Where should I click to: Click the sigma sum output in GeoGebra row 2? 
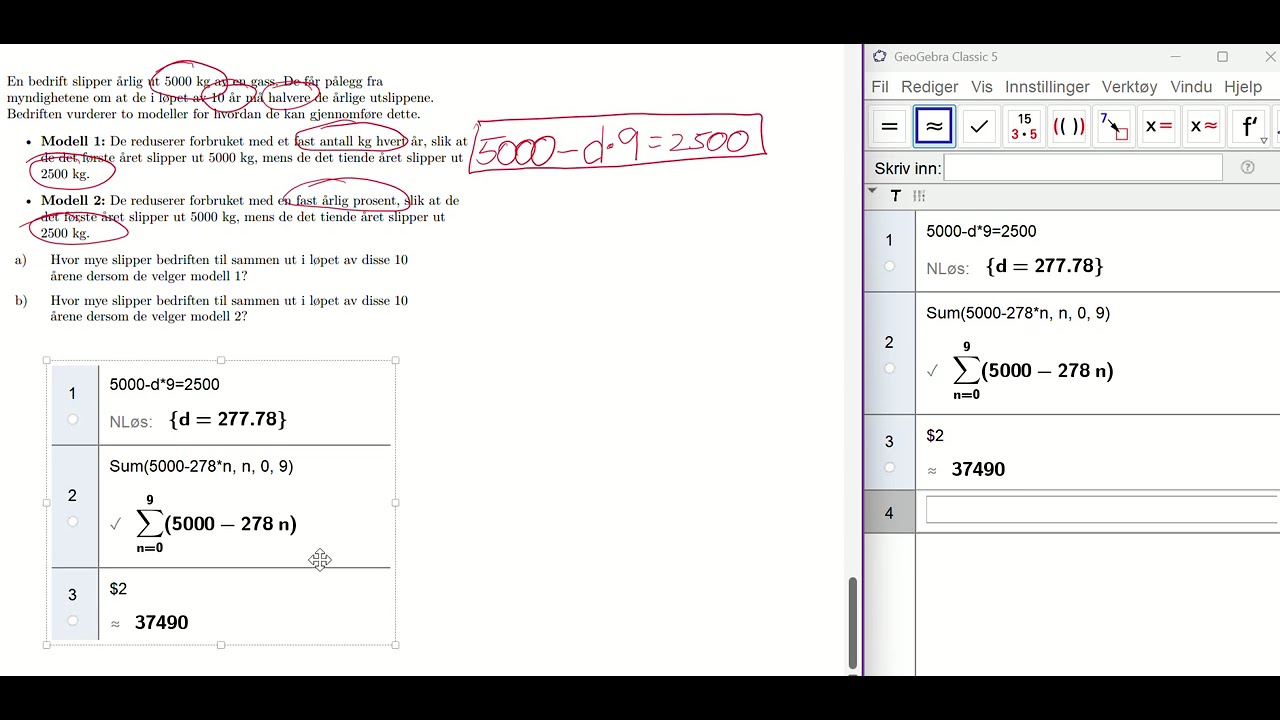1033,371
